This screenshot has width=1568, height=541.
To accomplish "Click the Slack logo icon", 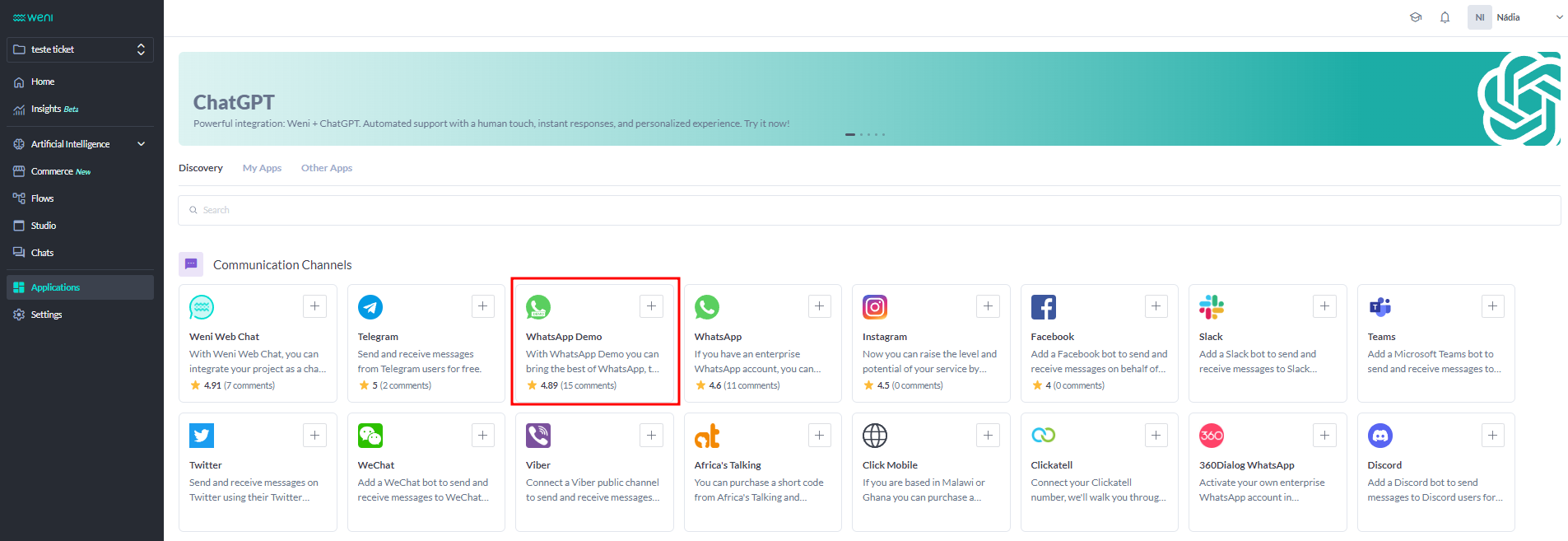I will [x=1211, y=307].
